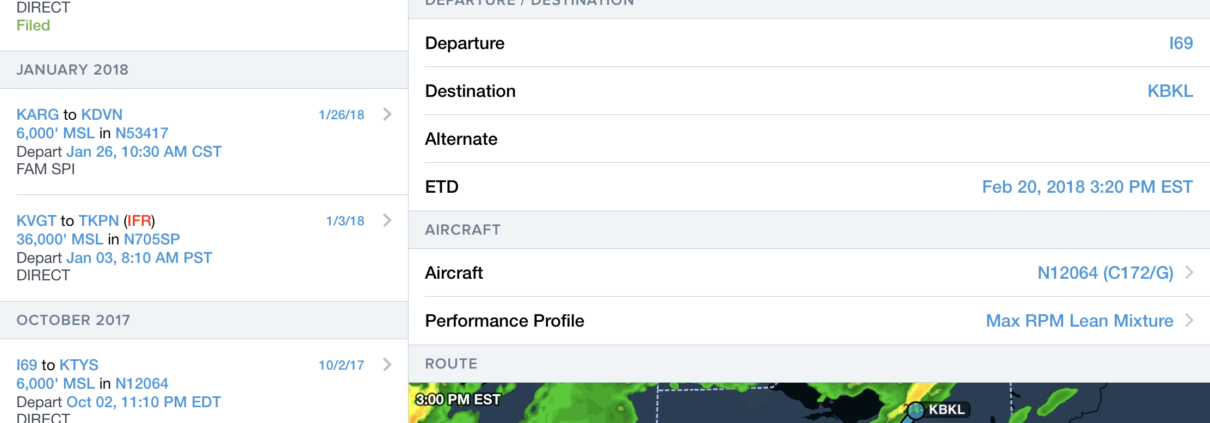Edit the Destination KBKL value

click(x=1170, y=91)
